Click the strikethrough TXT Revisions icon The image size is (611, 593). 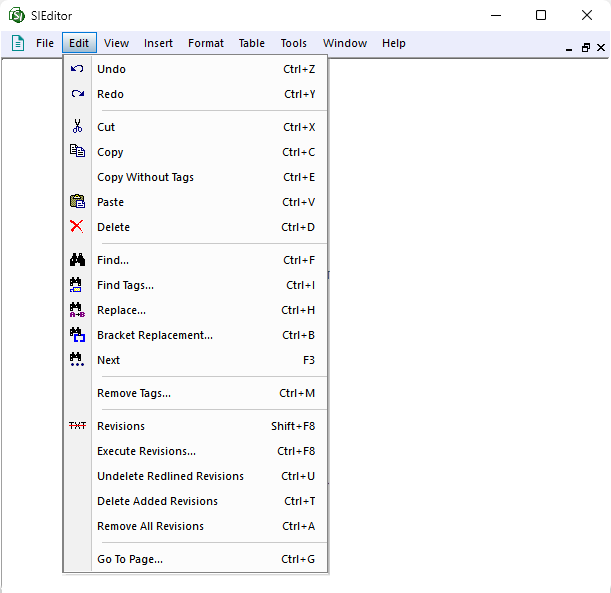[x=77, y=425]
